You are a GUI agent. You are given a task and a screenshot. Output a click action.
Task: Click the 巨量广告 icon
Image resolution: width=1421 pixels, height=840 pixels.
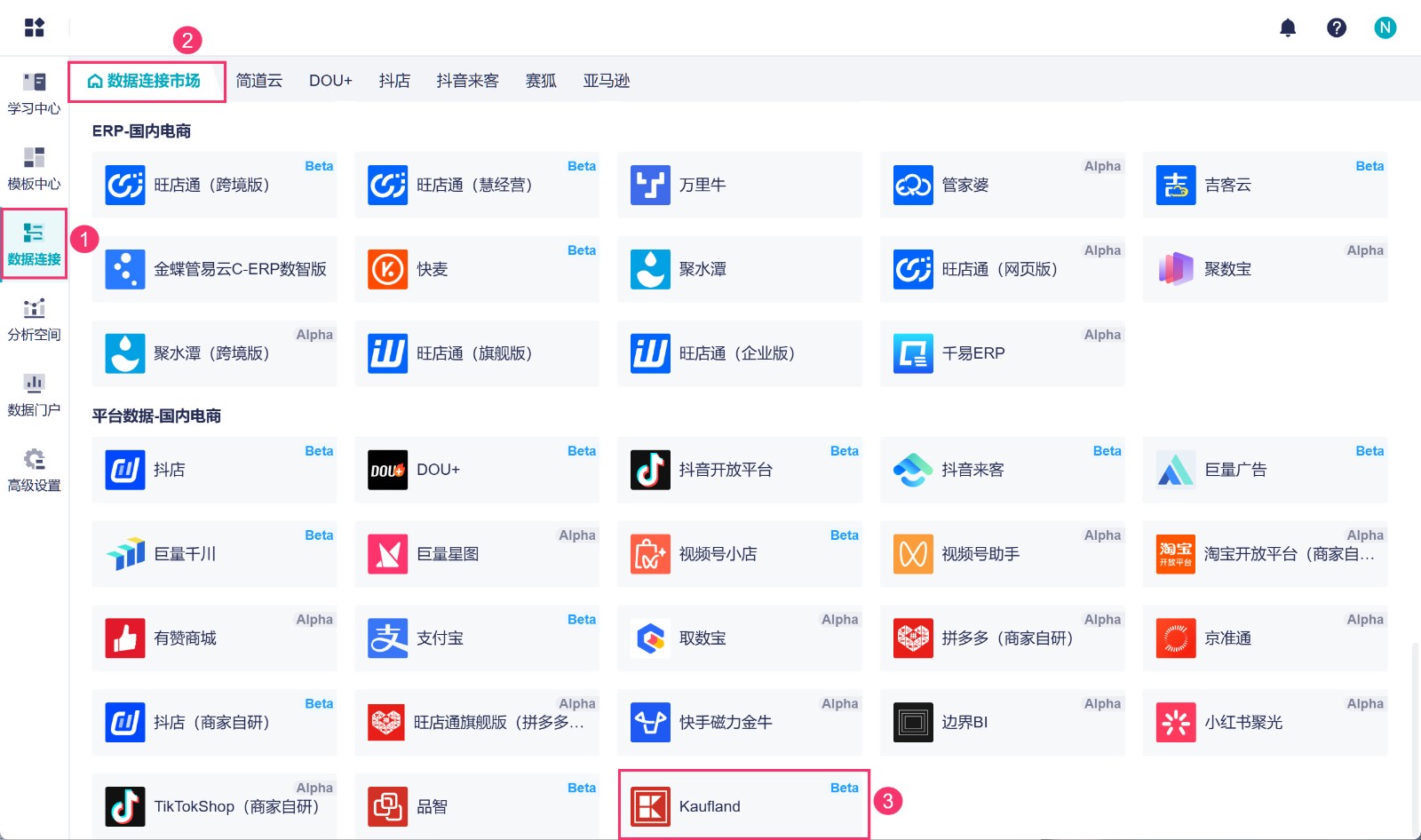pos(1176,470)
